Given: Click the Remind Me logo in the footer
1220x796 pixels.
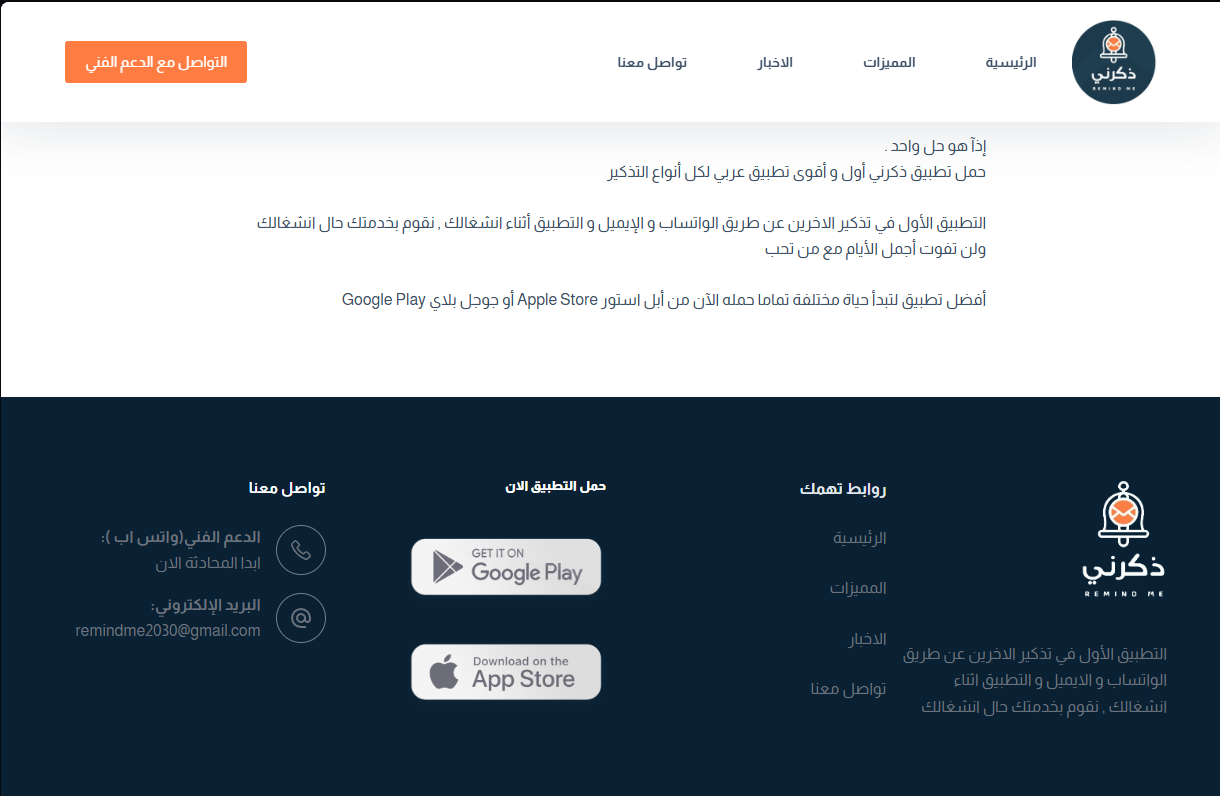Looking at the screenshot, I should (1122, 537).
